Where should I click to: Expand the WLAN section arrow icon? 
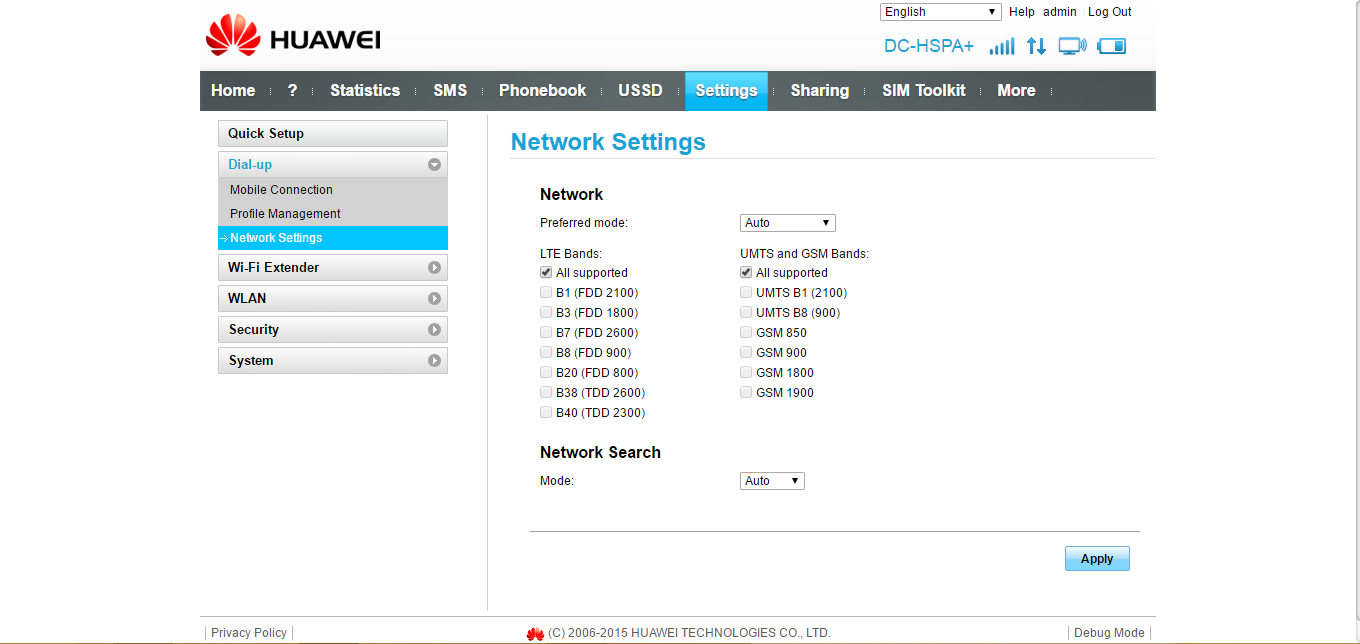point(434,299)
